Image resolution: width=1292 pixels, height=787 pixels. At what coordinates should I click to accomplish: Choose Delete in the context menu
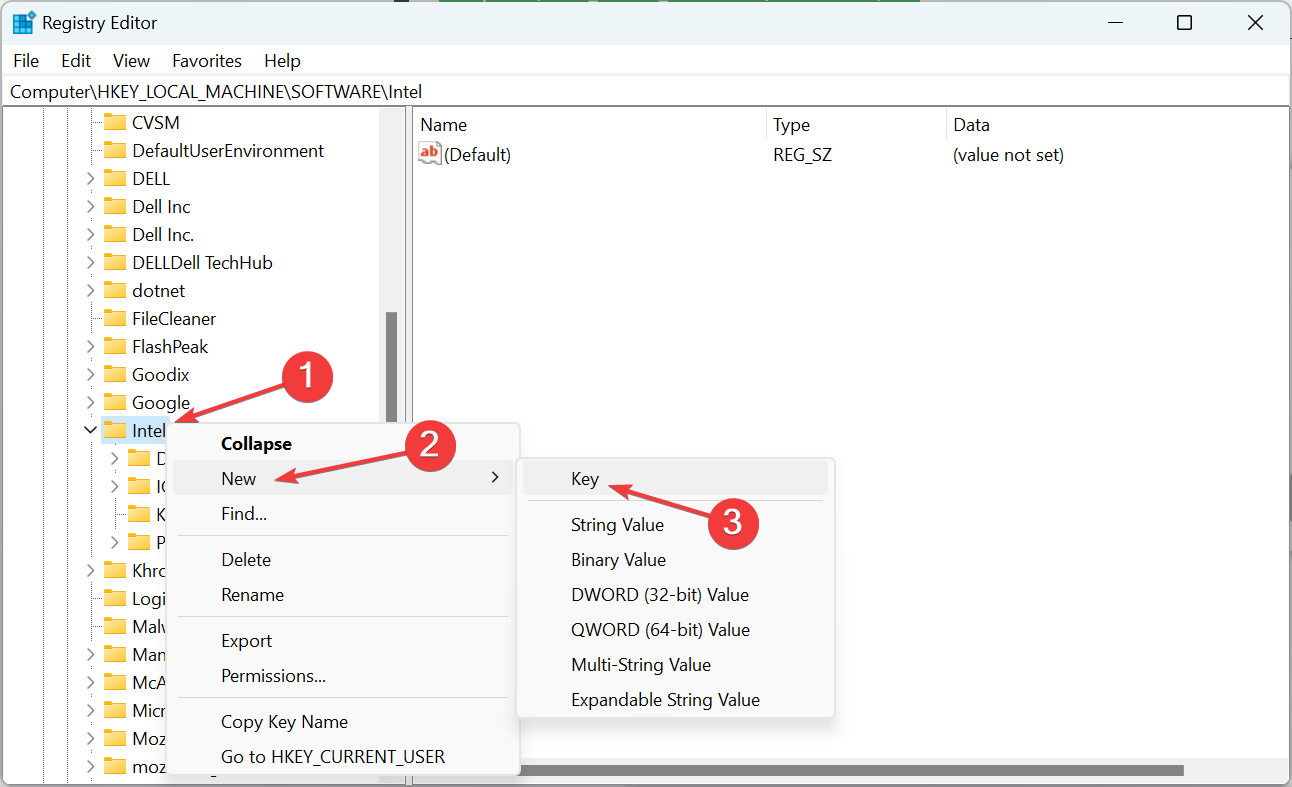click(x=343, y=560)
